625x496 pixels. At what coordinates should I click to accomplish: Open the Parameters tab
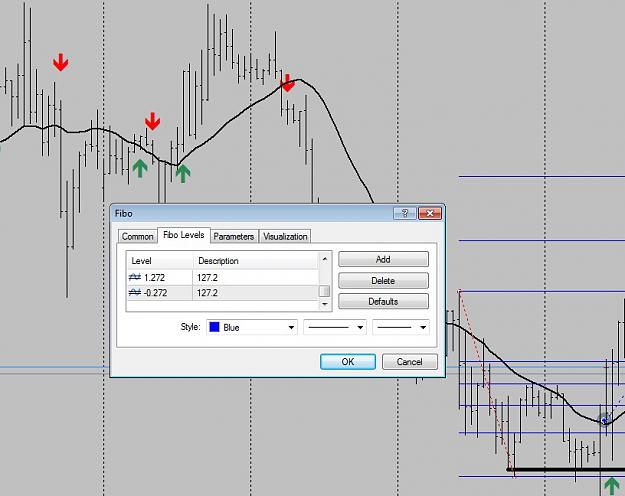click(x=234, y=236)
